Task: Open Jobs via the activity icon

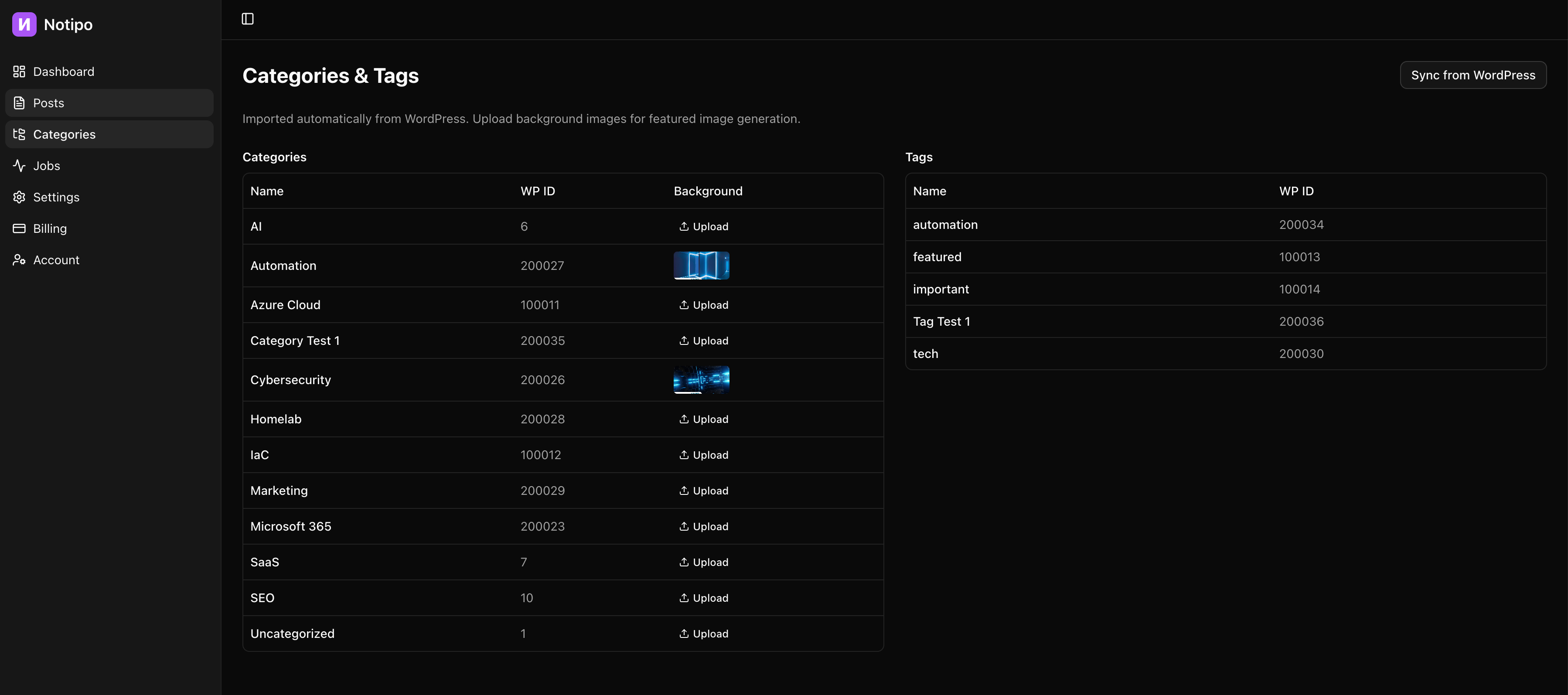Action: pos(18,166)
